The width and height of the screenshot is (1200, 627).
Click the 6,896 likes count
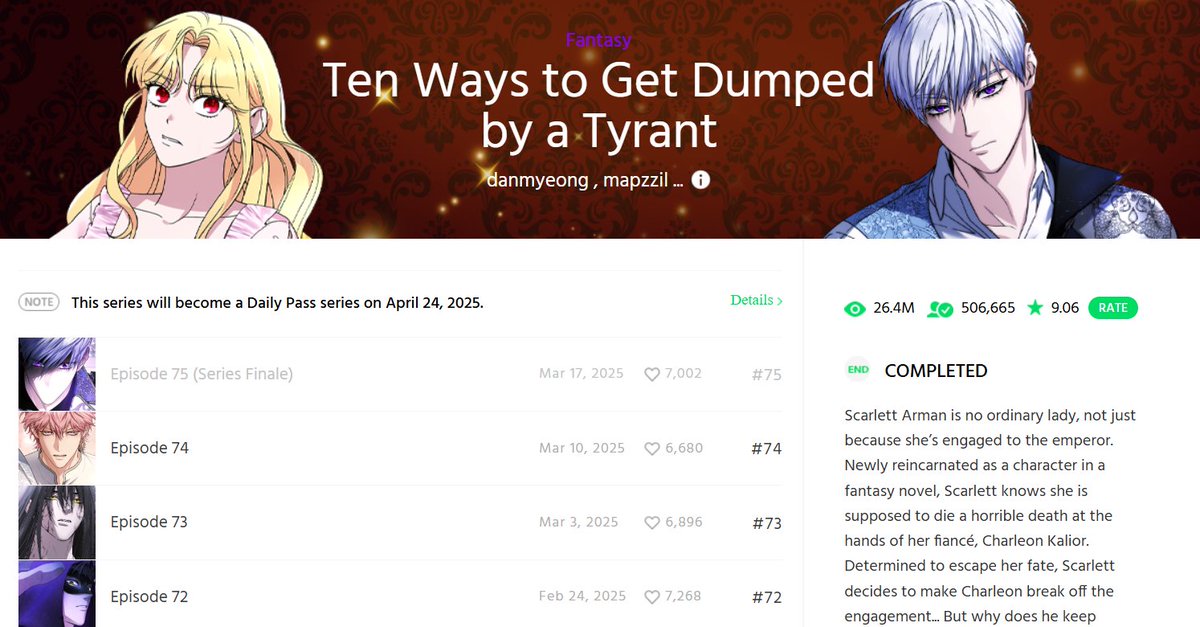(x=684, y=522)
